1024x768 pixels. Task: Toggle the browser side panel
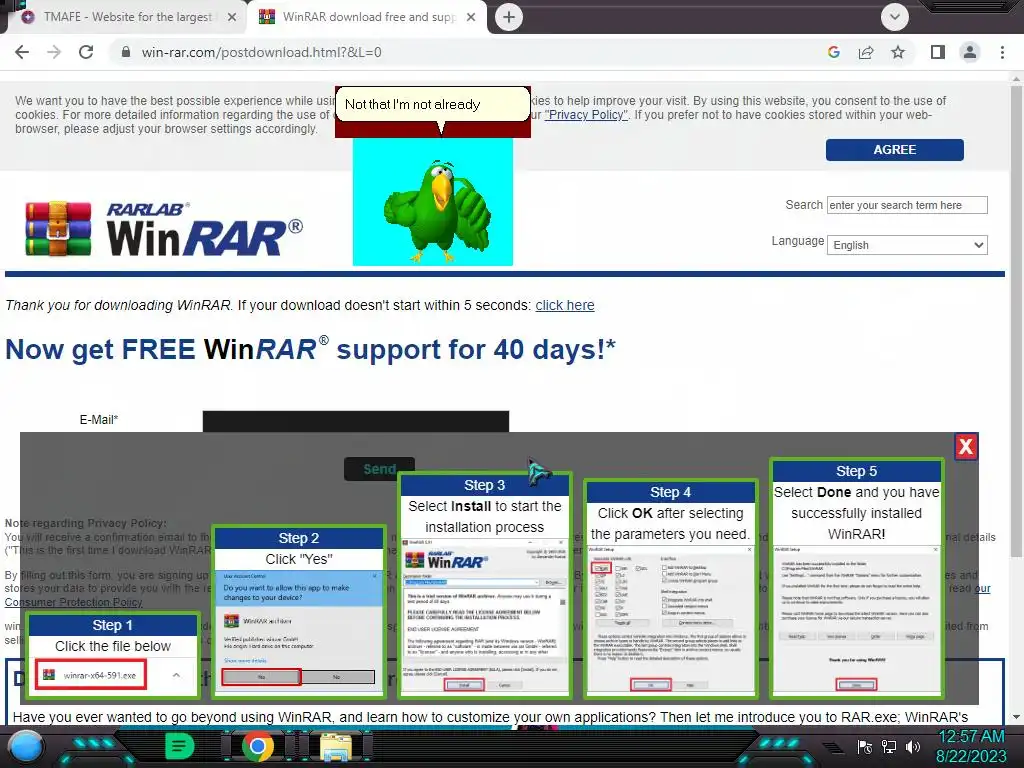pos(938,52)
